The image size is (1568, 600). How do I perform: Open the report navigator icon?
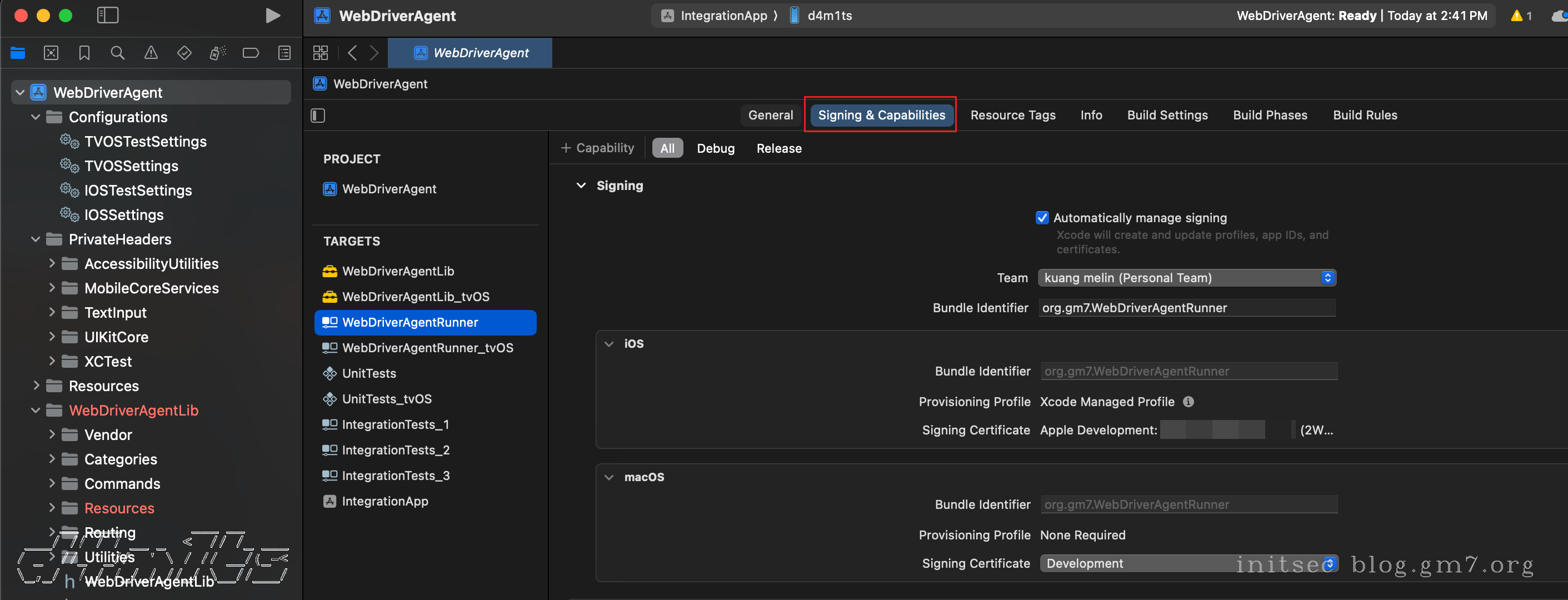point(284,53)
